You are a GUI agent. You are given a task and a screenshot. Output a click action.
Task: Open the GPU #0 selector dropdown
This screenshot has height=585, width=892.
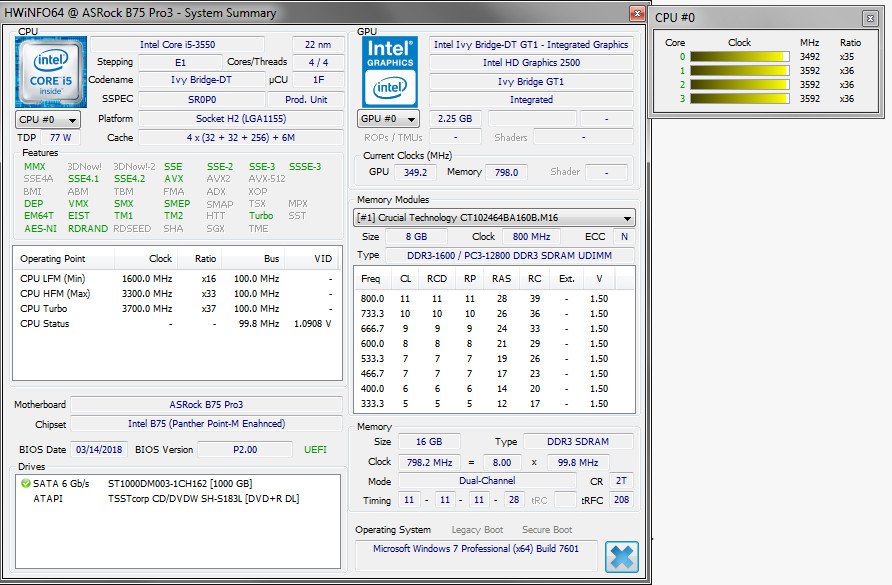(389, 119)
